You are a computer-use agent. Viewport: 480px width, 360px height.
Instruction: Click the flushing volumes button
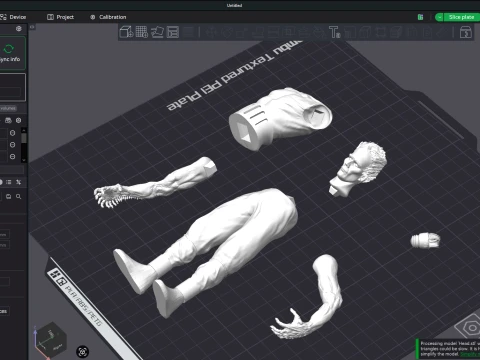pyautogui.click(x=8, y=108)
